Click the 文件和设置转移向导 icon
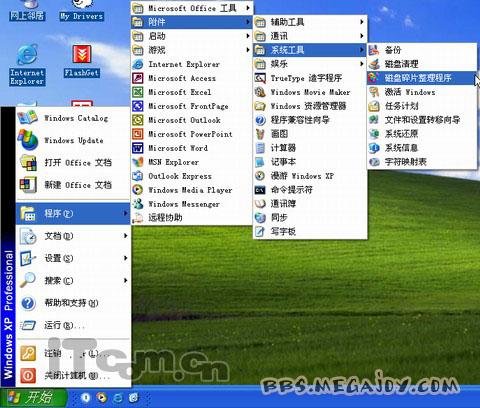The width and height of the screenshot is (480, 408). pyautogui.click(x=374, y=120)
